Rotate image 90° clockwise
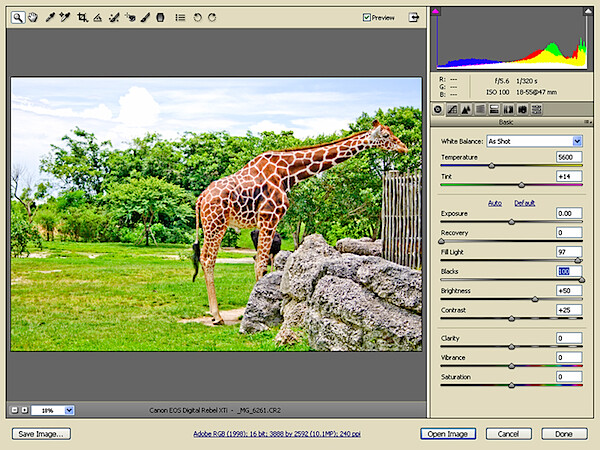 click(212, 17)
